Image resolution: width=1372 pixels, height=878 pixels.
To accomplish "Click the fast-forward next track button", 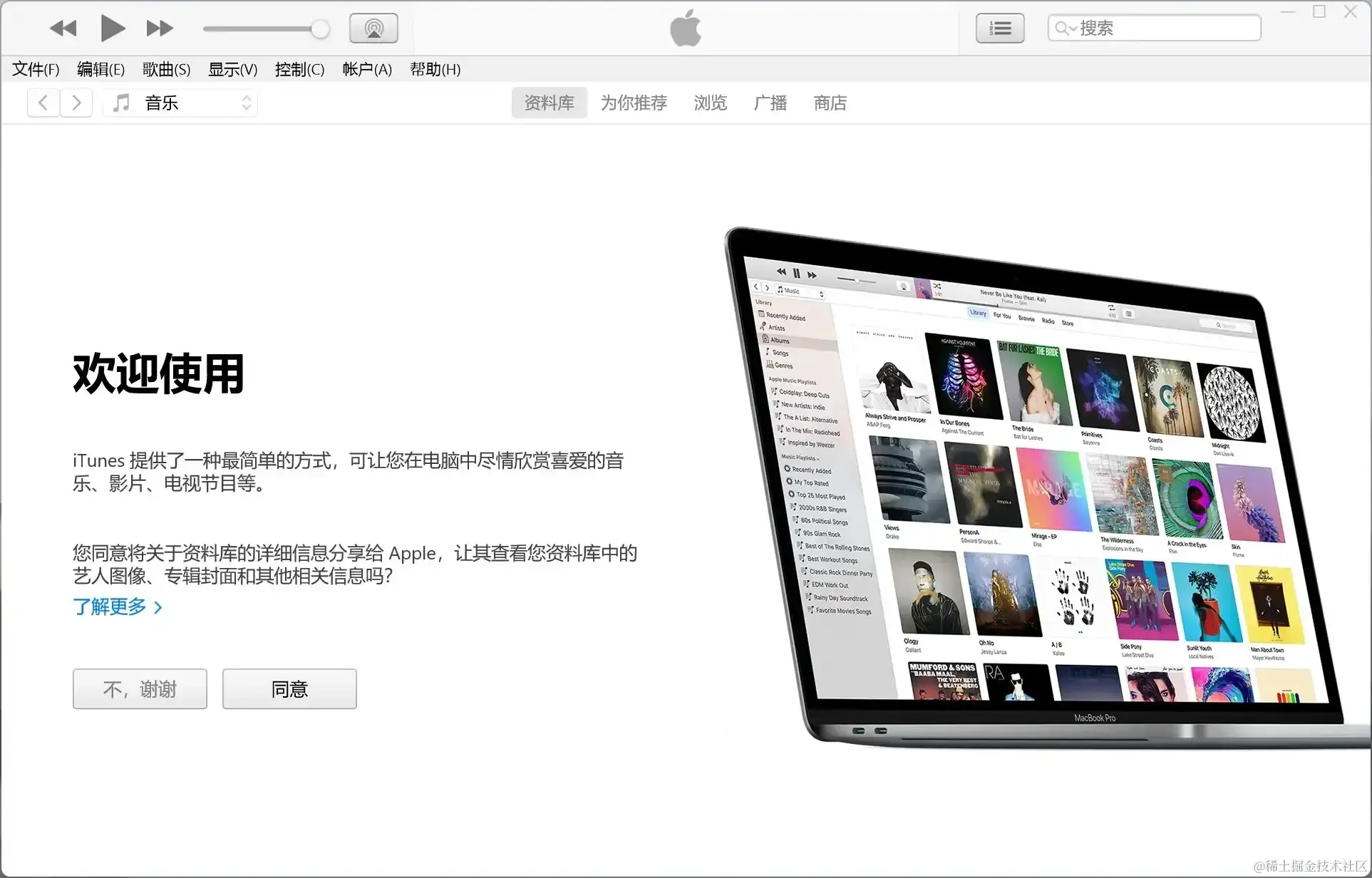I will pyautogui.click(x=159, y=29).
